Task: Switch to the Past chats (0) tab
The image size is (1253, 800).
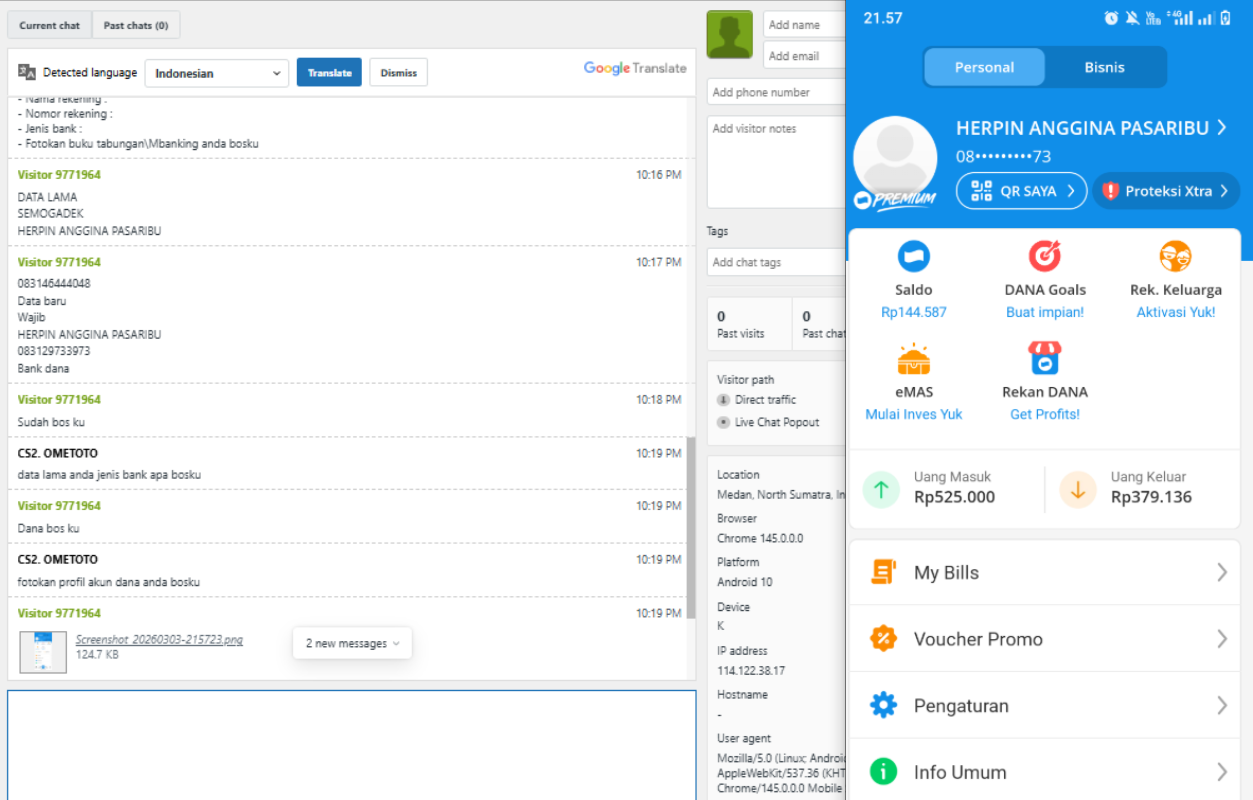Action: click(136, 25)
